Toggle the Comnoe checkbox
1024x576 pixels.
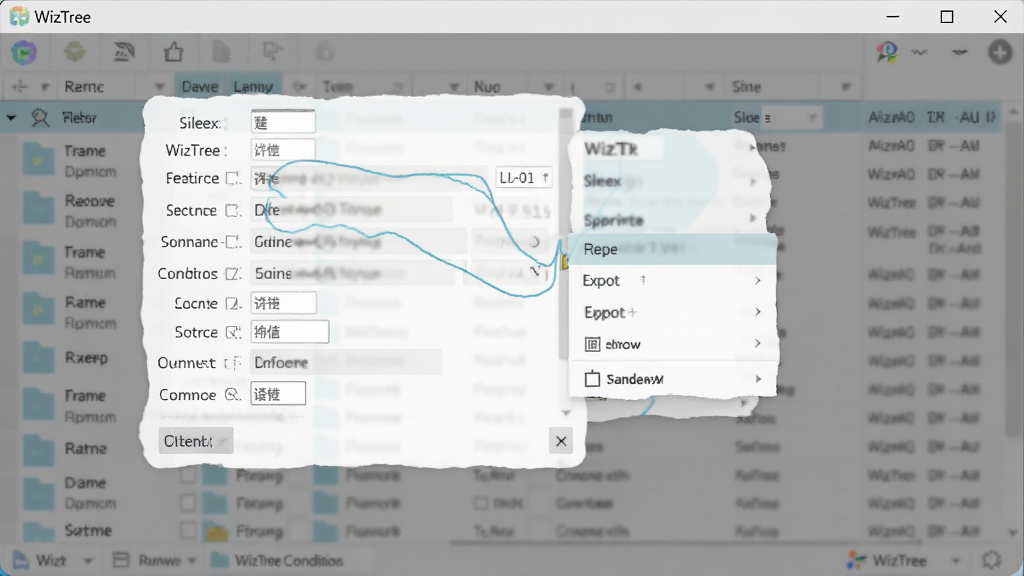[x=232, y=394]
